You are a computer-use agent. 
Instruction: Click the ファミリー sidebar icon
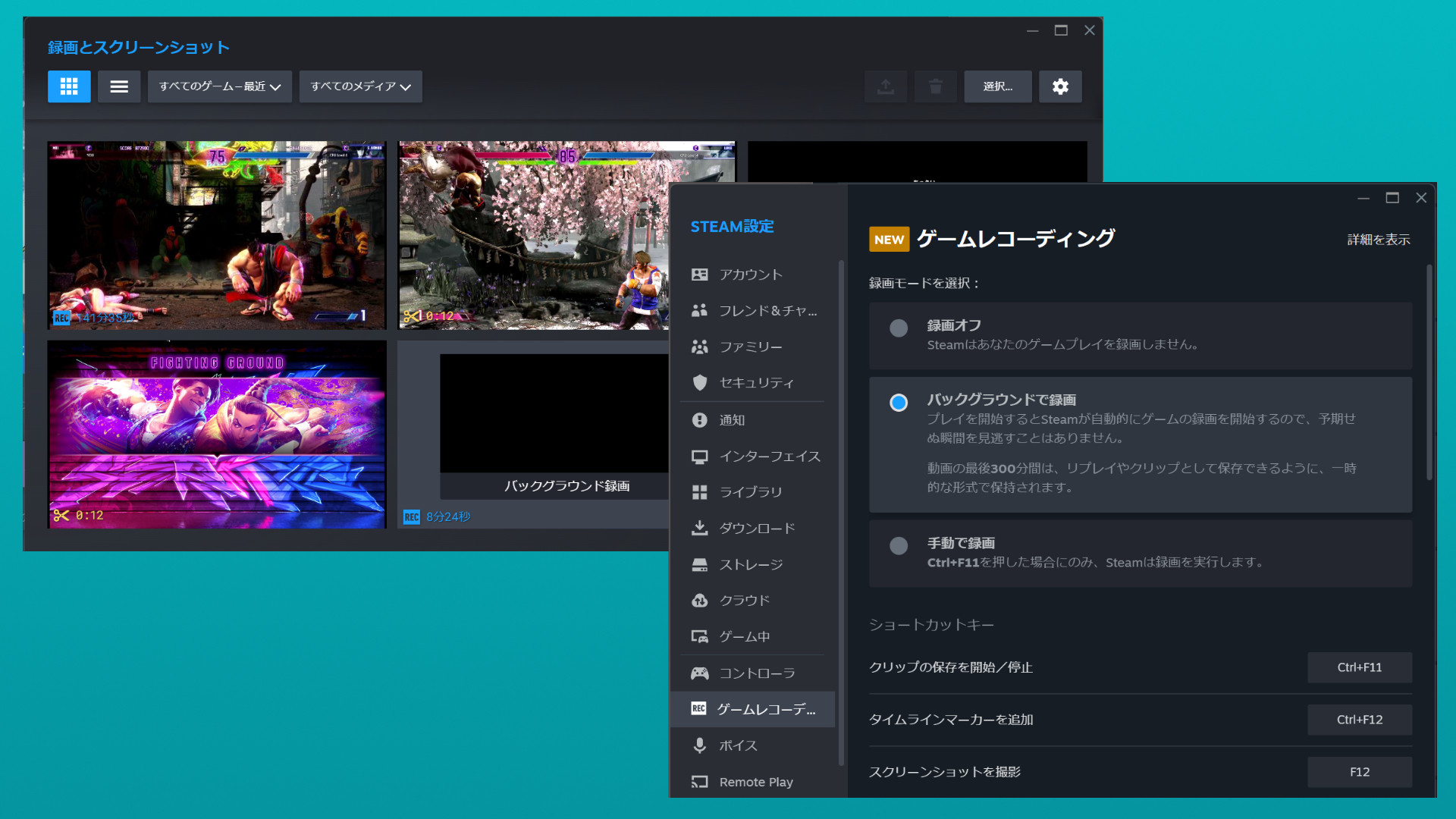[699, 347]
